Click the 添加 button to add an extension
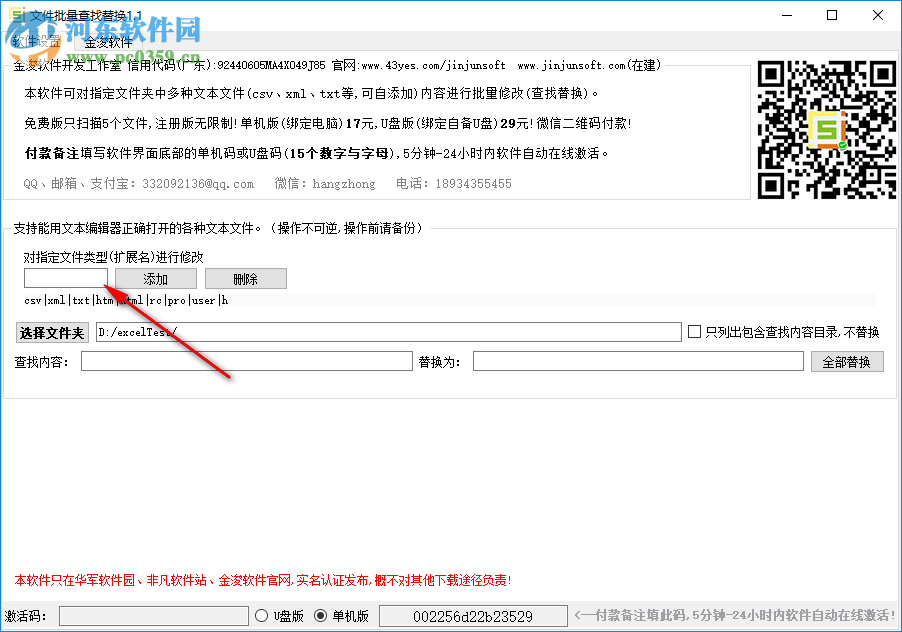 point(155,278)
